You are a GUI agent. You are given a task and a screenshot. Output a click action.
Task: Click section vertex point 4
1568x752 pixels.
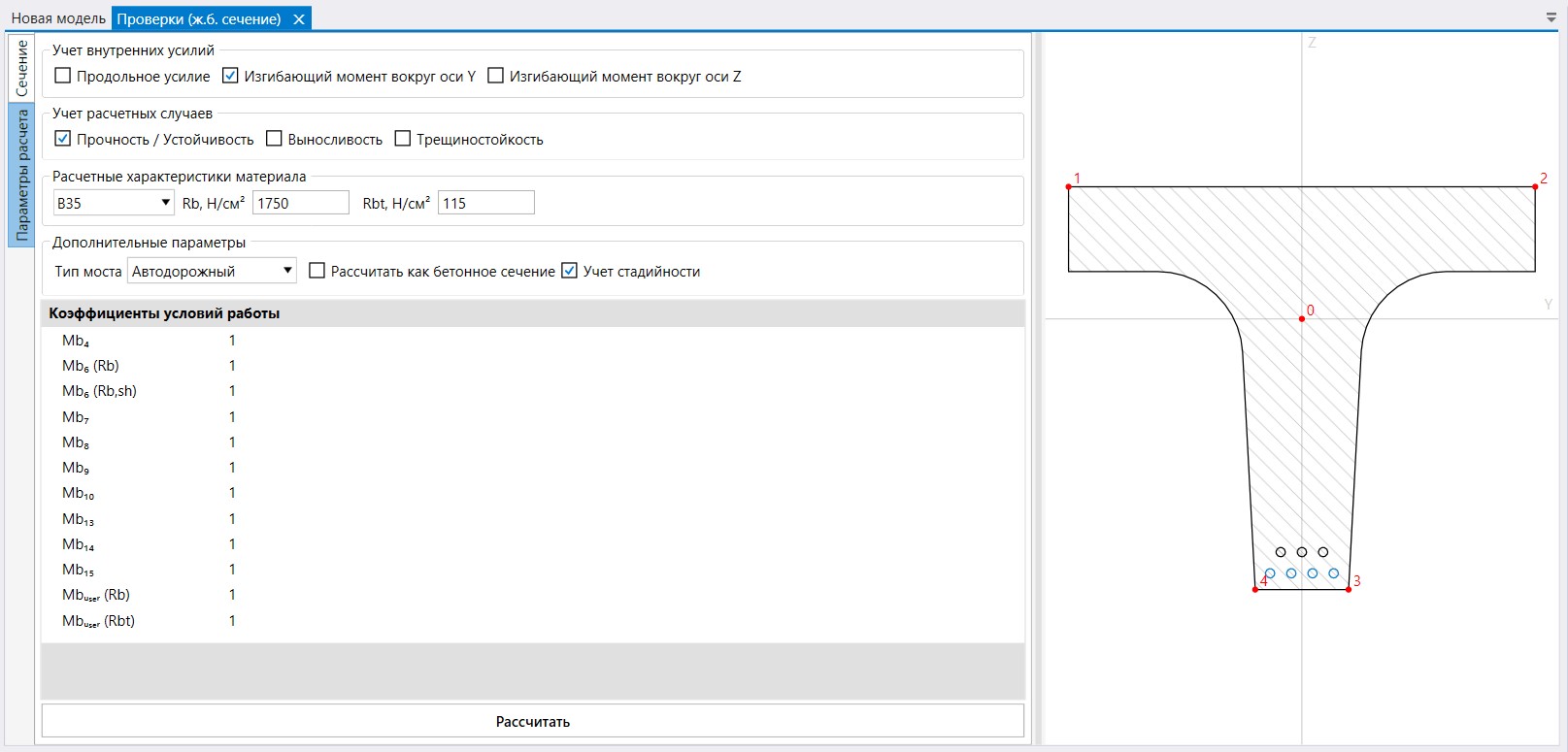tap(1255, 589)
